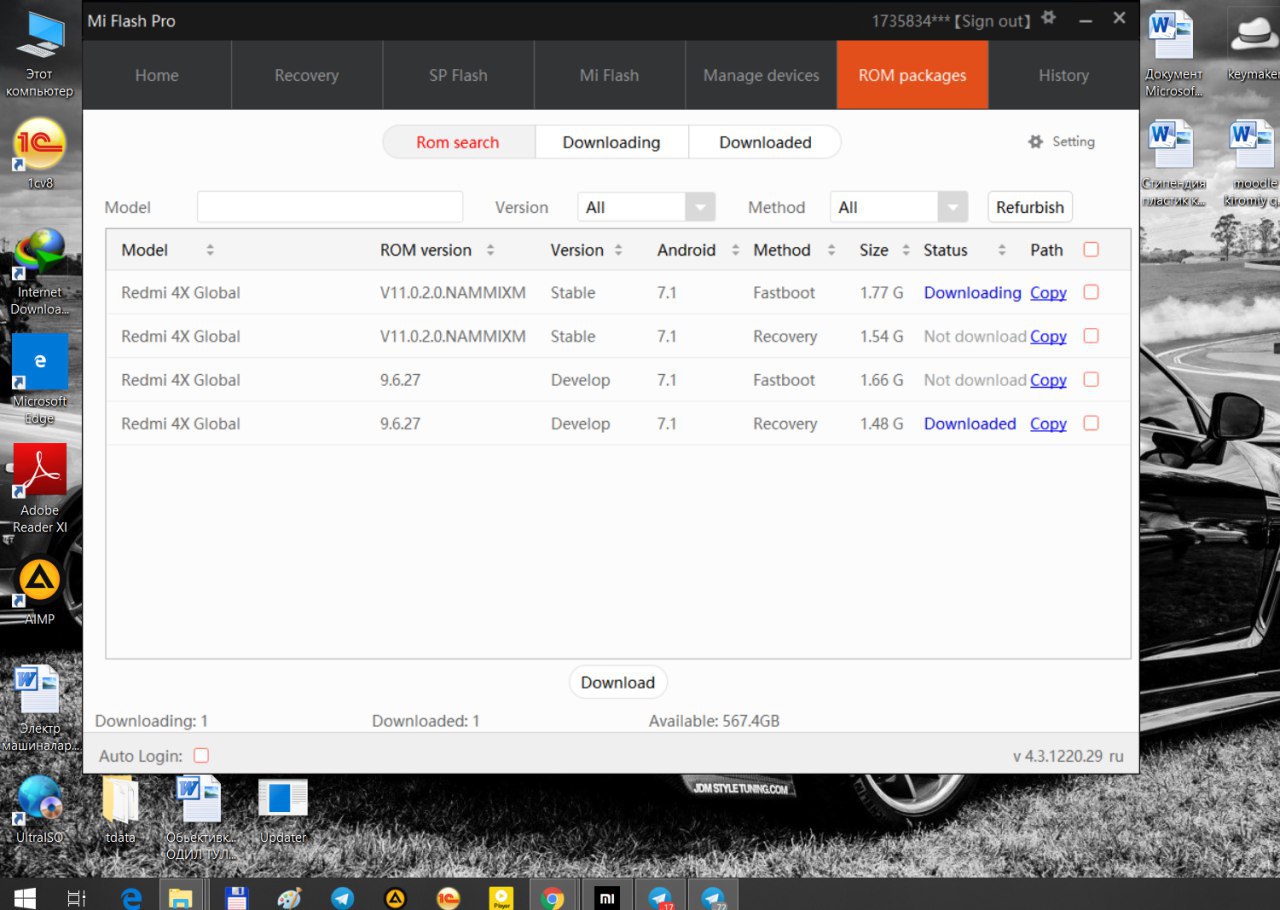
Task: Toggle select-all checkbox in table header
Action: (x=1091, y=250)
